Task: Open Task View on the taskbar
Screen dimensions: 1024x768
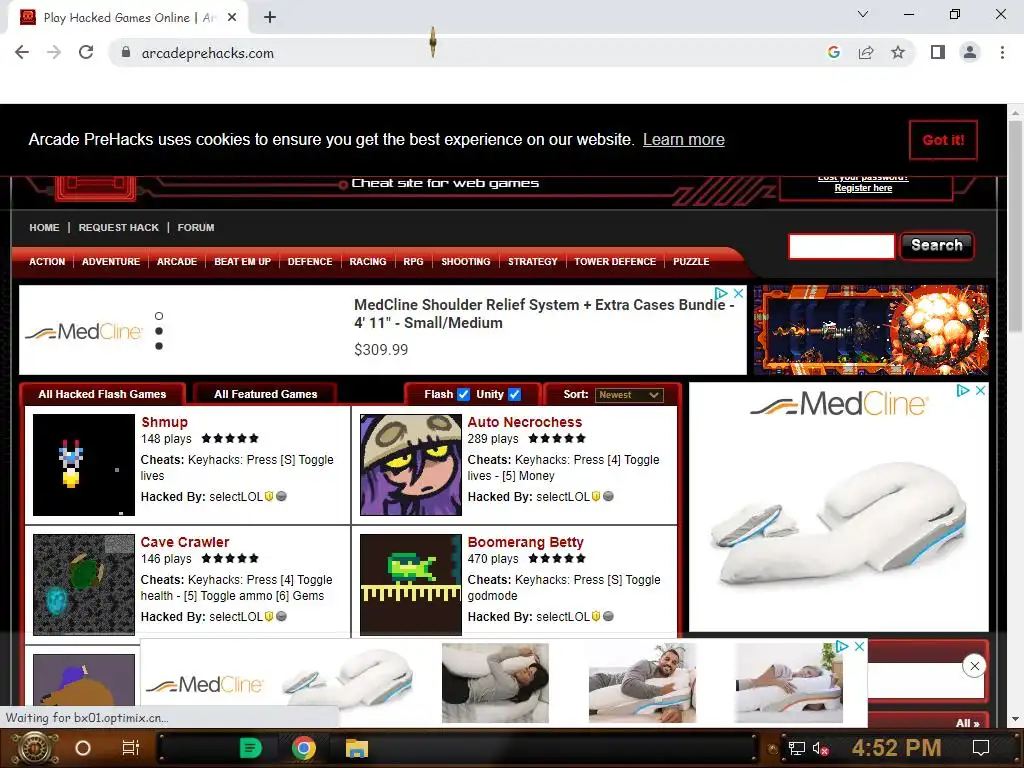Action: 131,748
